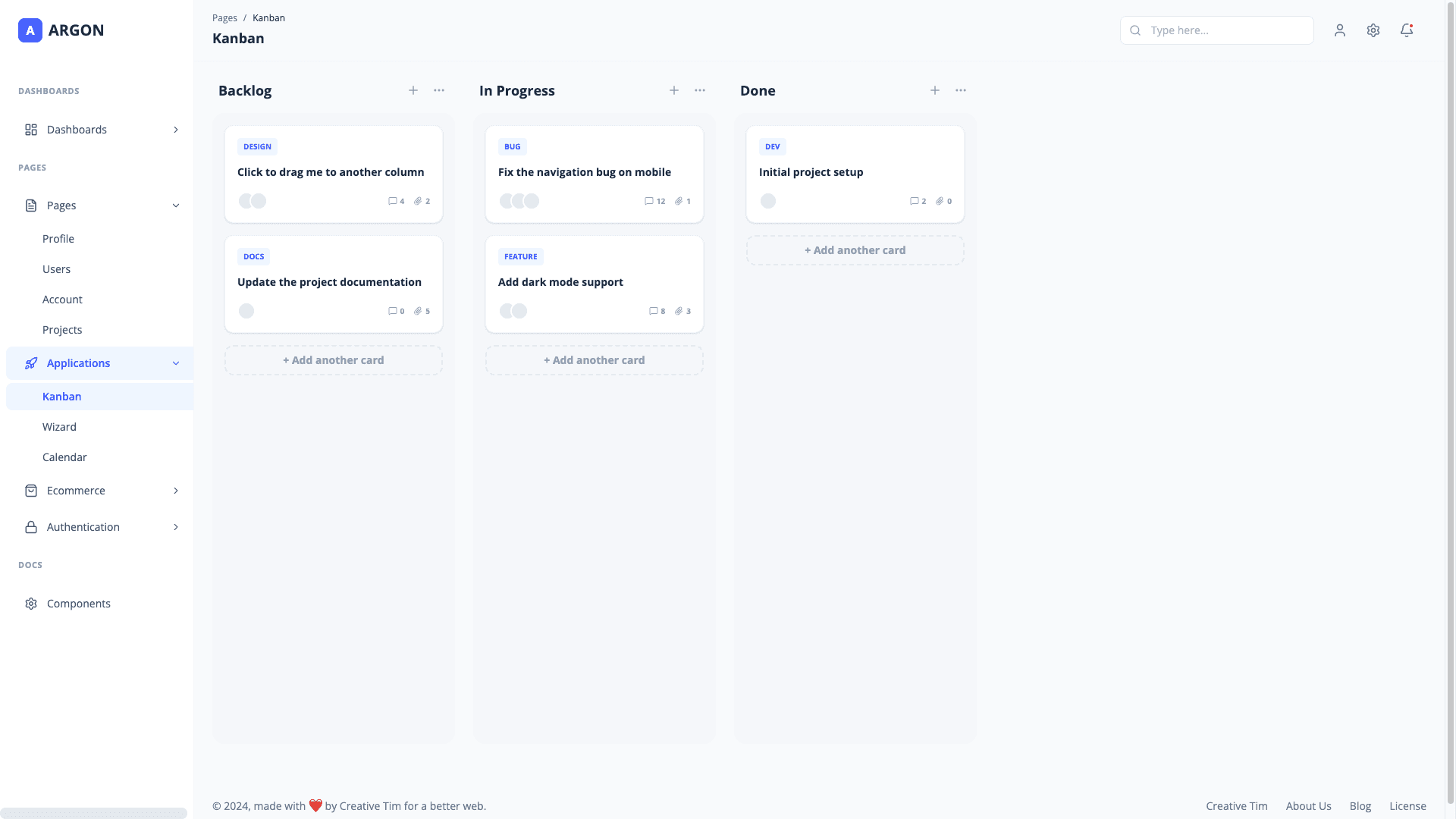Add another card to the Done column
The image size is (1456, 819).
click(855, 250)
